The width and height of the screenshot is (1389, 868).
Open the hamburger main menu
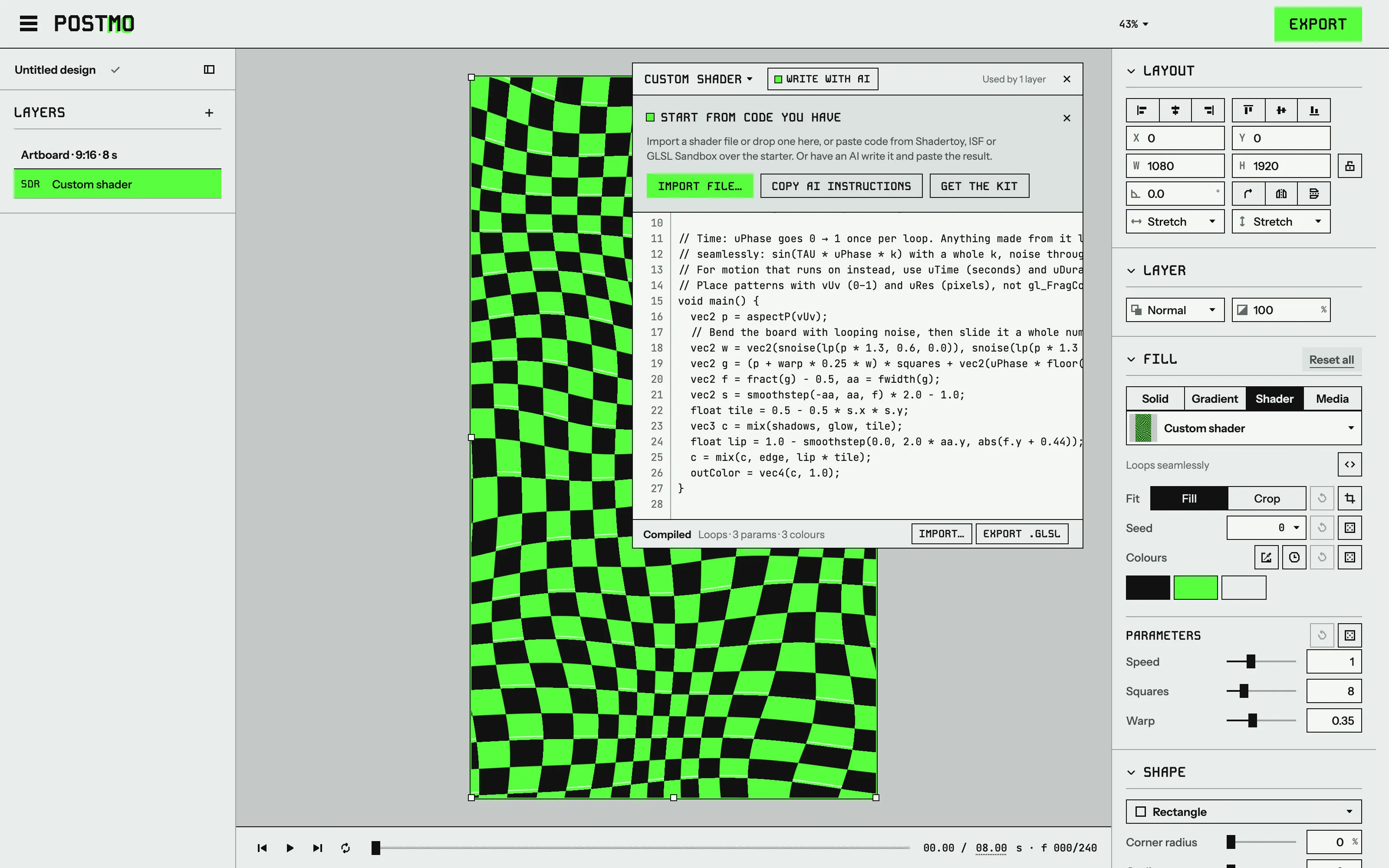(x=28, y=23)
